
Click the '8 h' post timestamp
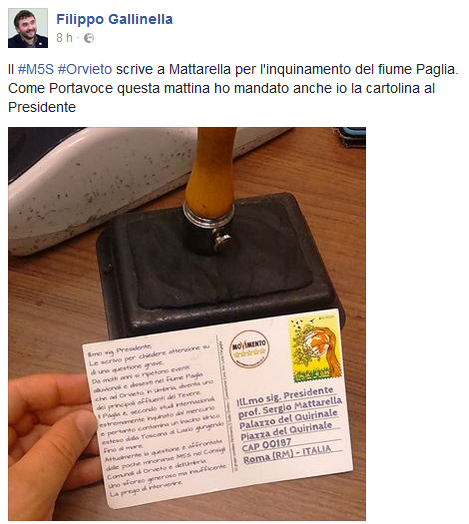[64, 38]
